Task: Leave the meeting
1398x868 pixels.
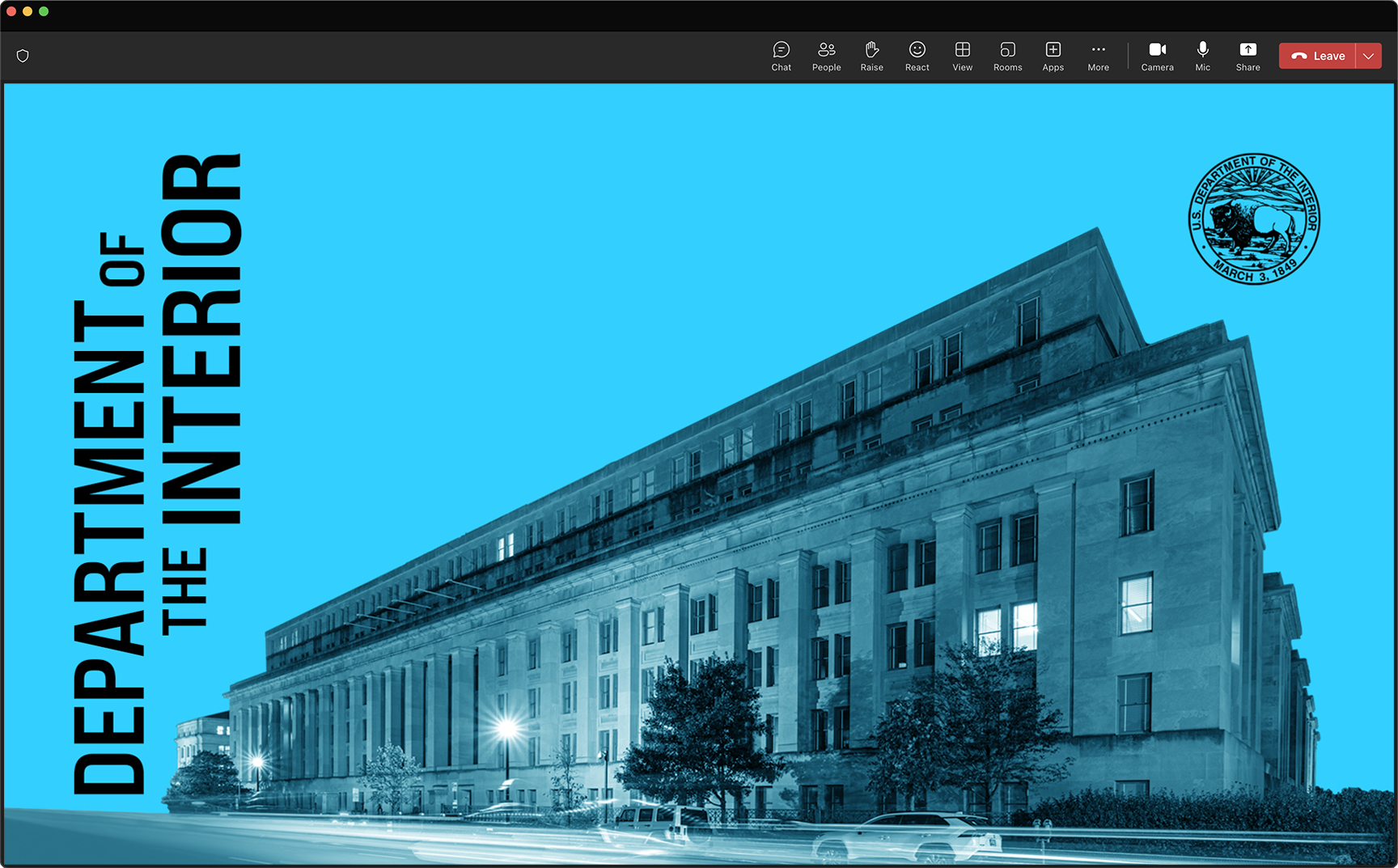Action: [1318, 56]
